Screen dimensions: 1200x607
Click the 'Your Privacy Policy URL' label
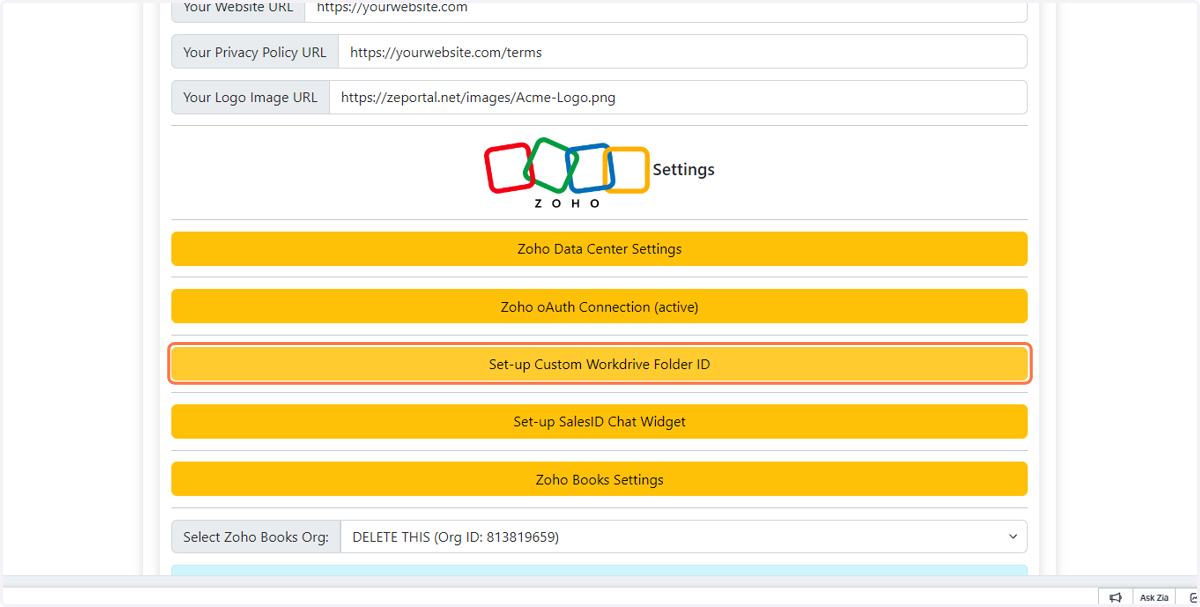pos(255,52)
